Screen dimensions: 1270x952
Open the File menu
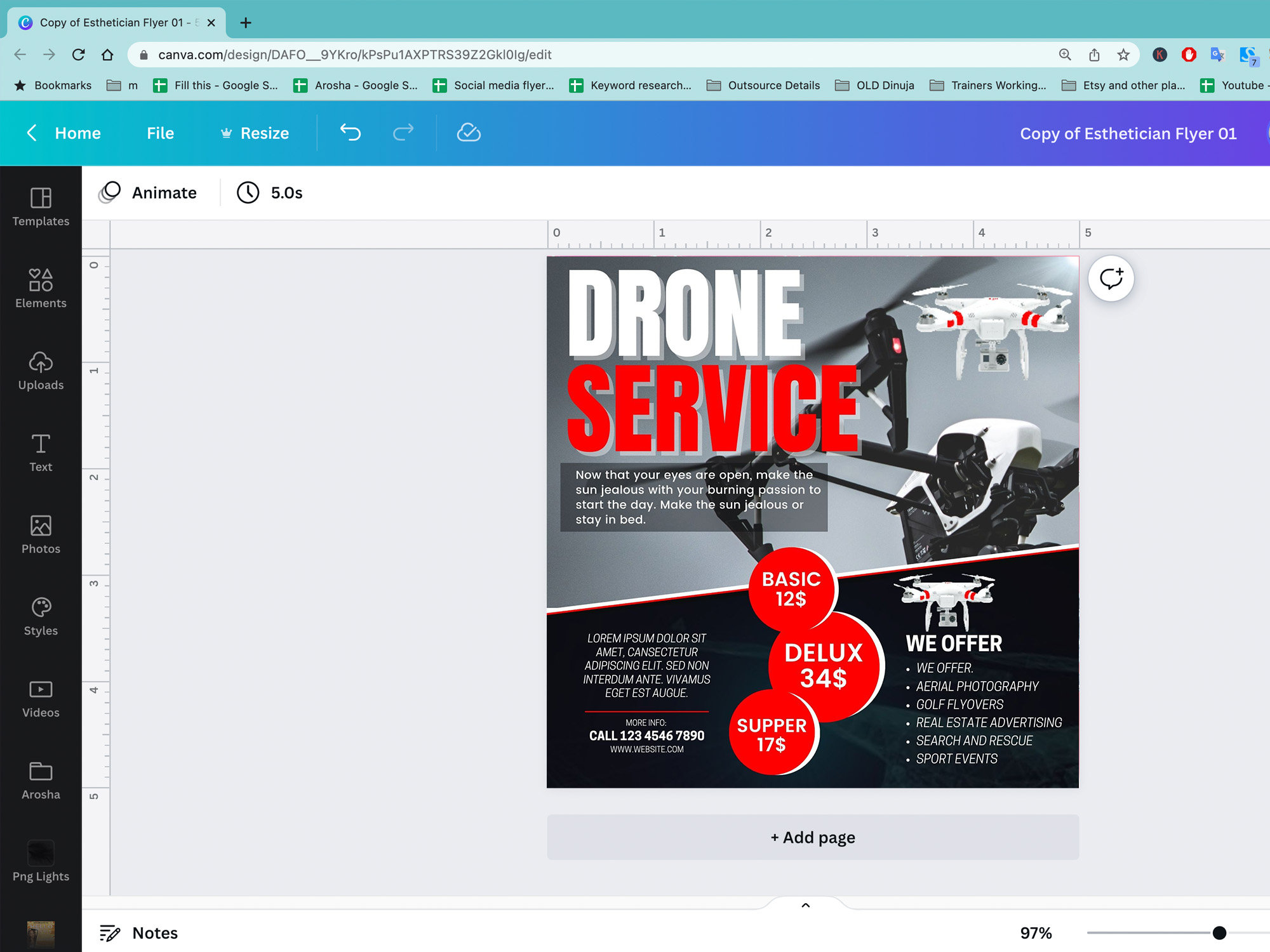(159, 133)
